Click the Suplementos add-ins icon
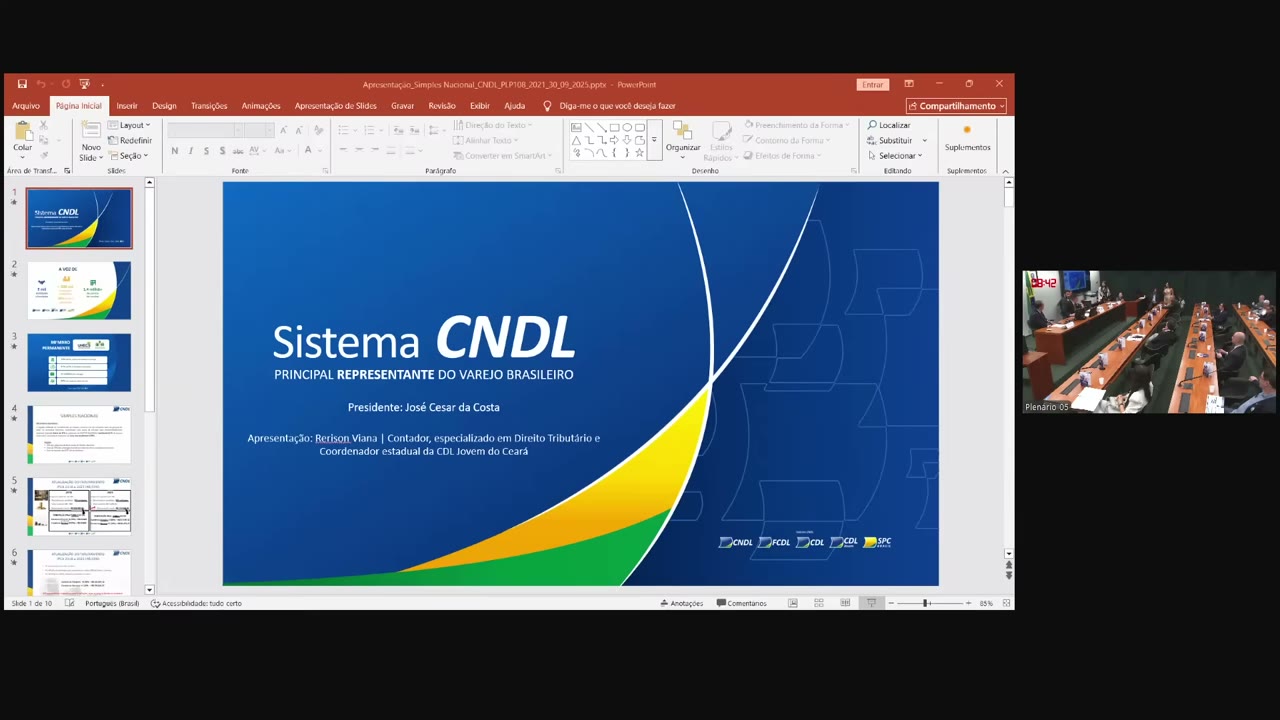Image resolution: width=1280 pixels, height=720 pixels. pos(967,130)
